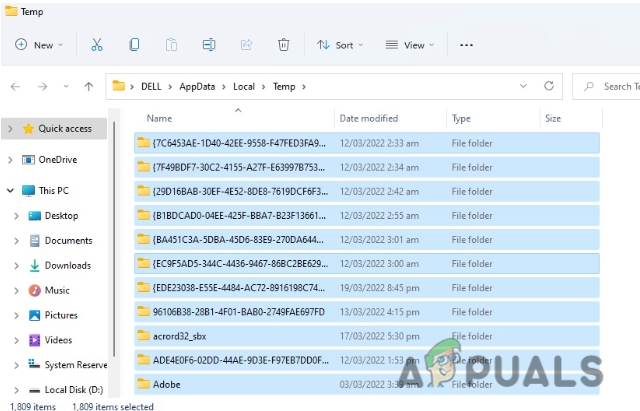The height and width of the screenshot is (411, 640).
Task: Click the Downloads arrow icon in sidebar
Action: pyautogui.click(x=35, y=265)
